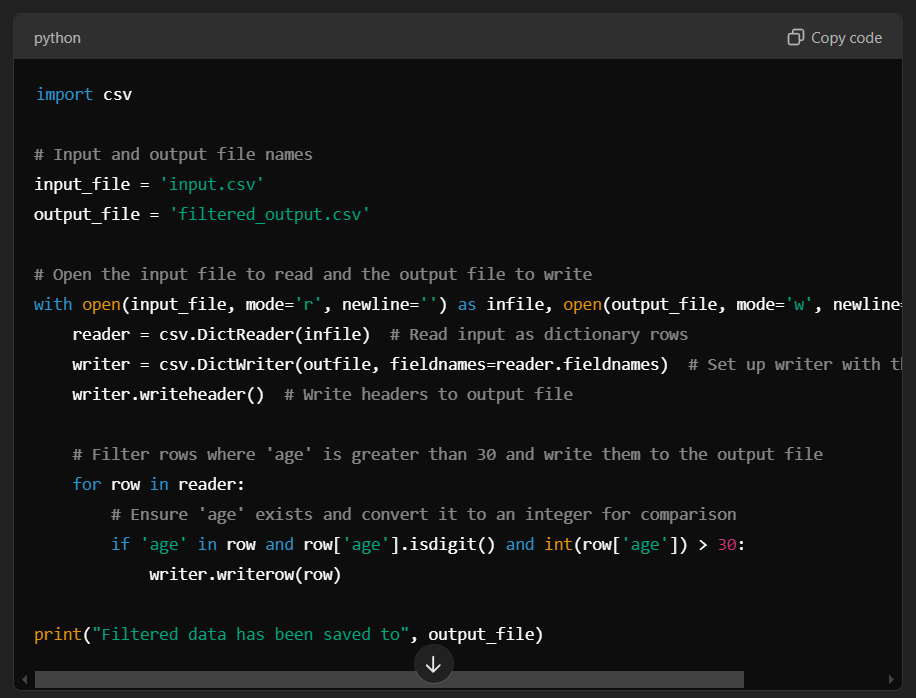Click the copy icon beside Copy code

point(795,36)
